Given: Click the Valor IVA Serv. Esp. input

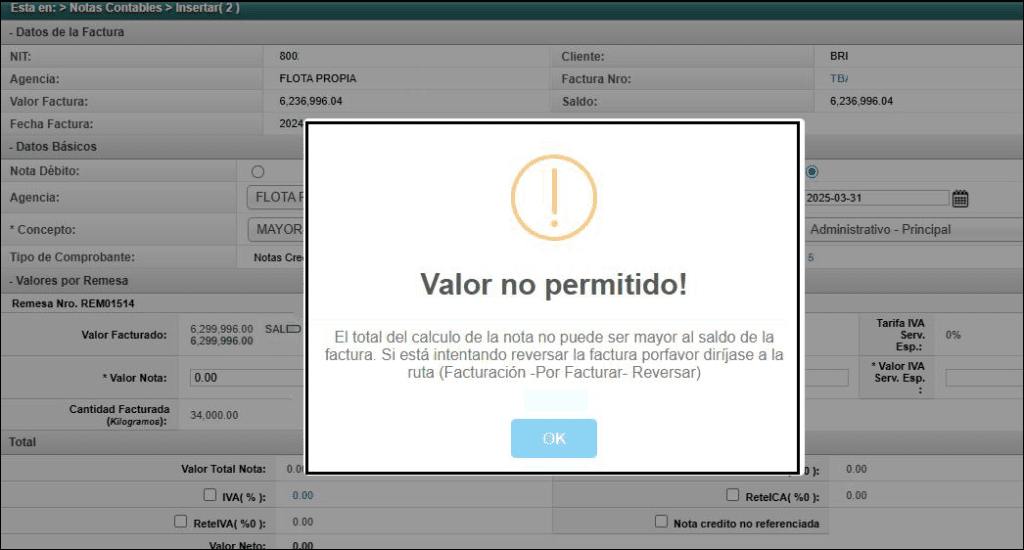Looking at the screenshot, I should pos(984,378).
